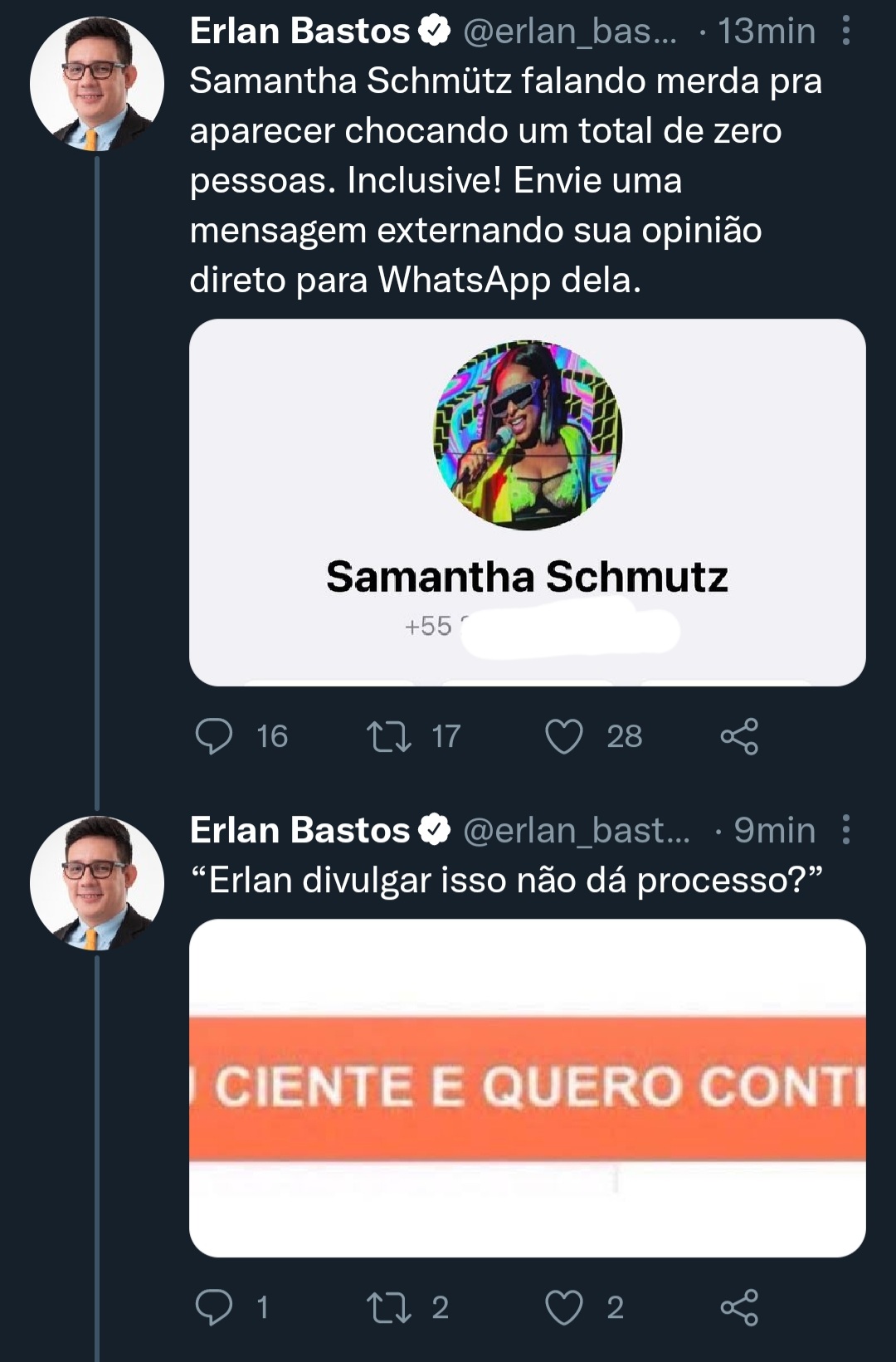
Task: Open Erlan Bastos profile name in second tweet
Action: coord(299,829)
